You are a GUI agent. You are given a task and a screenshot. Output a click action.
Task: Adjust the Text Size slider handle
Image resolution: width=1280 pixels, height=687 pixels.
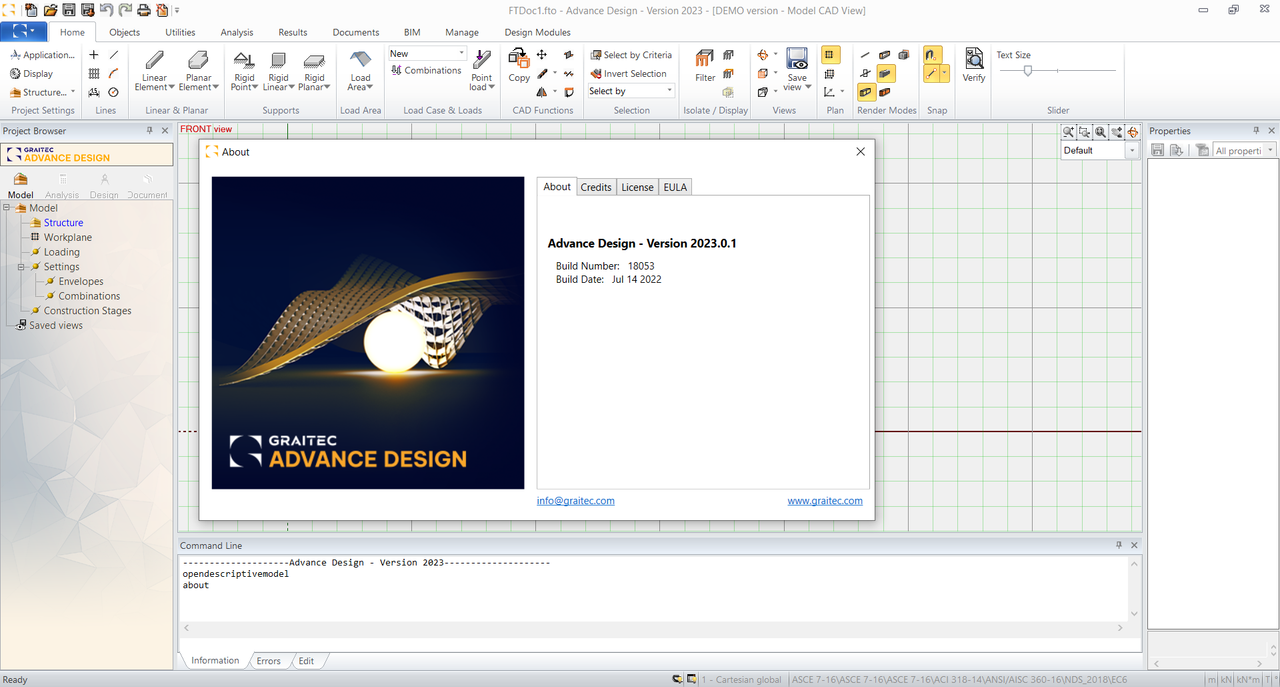click(1027, 71)
